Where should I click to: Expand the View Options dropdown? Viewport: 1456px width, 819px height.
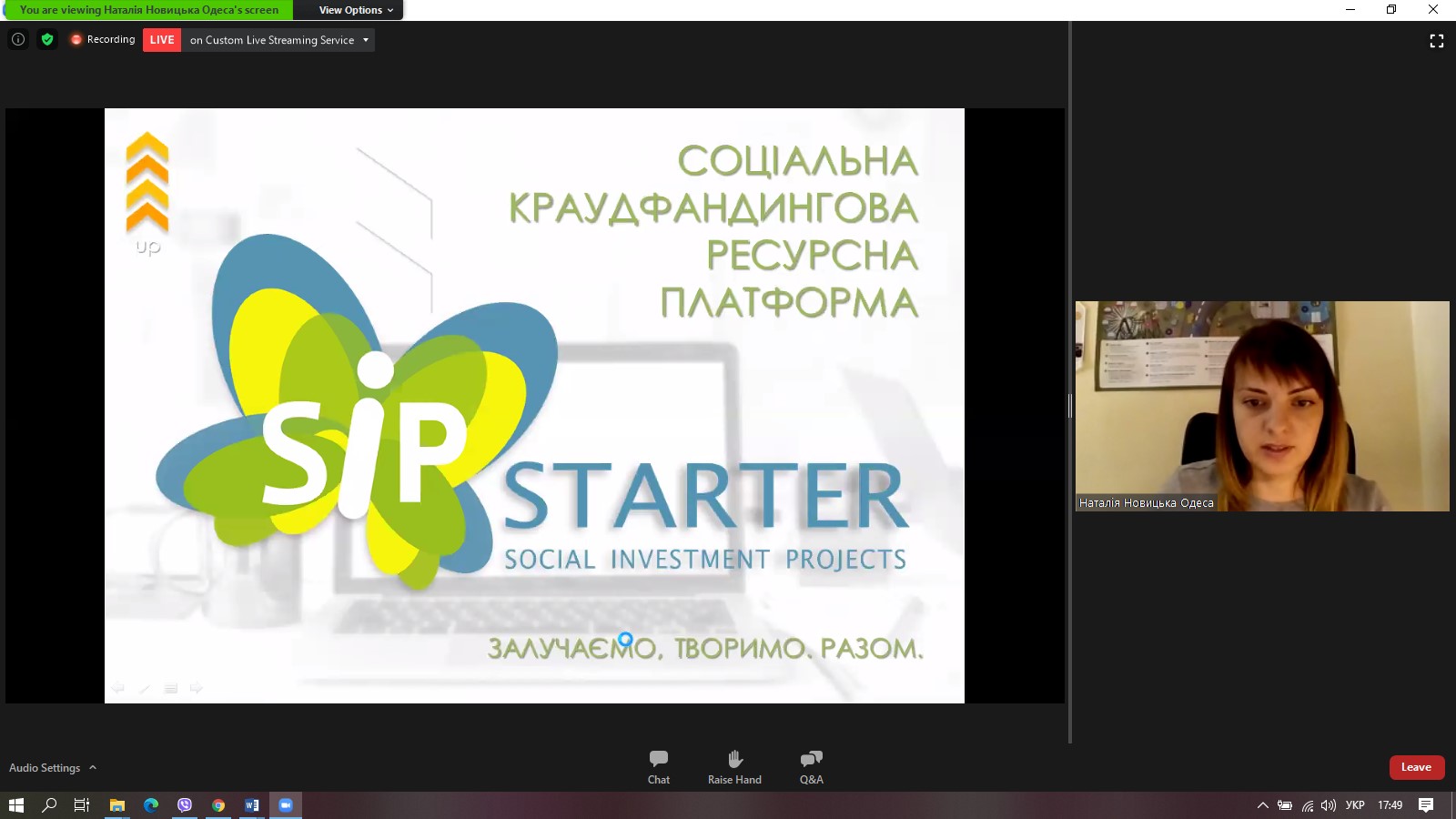[x=356, y=10]
